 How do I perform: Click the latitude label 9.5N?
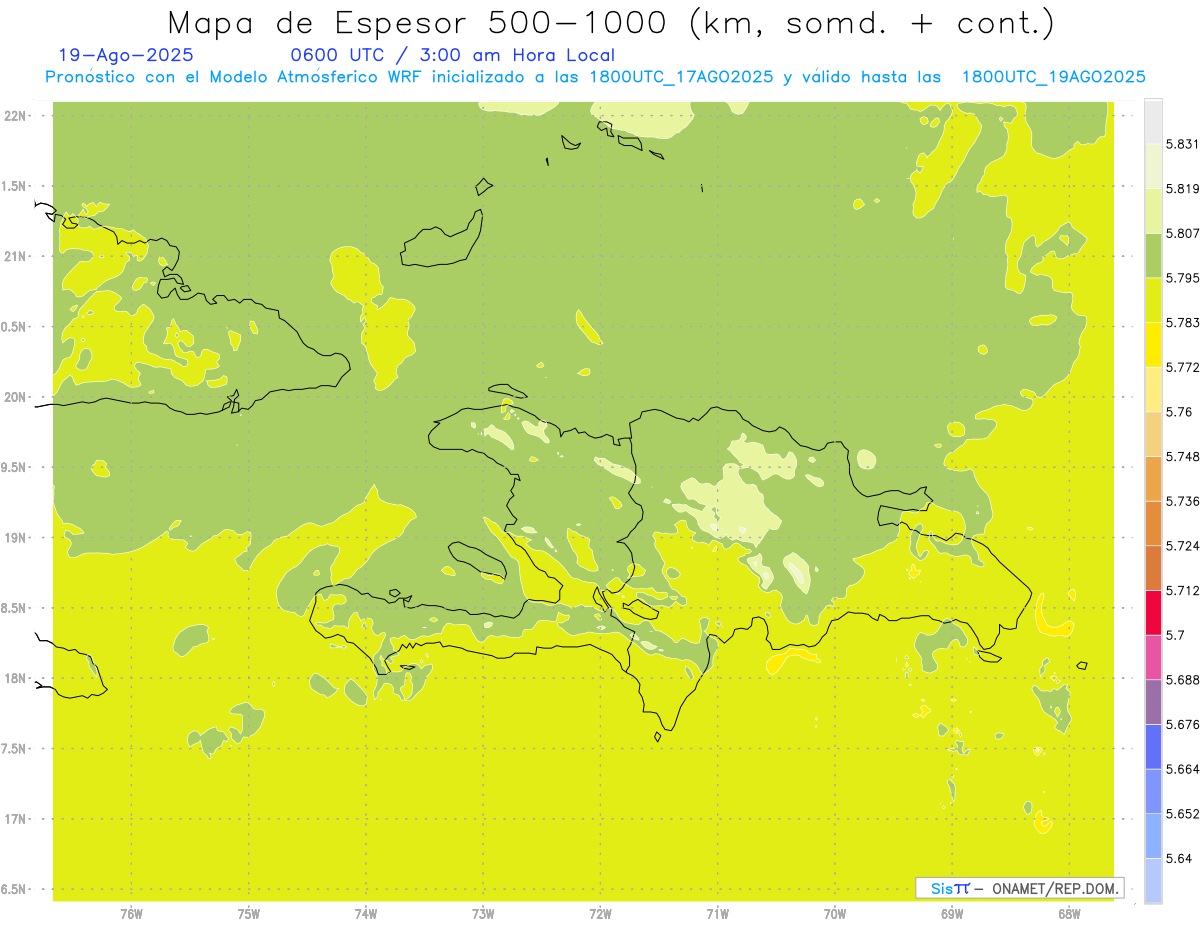pos(14,468)
